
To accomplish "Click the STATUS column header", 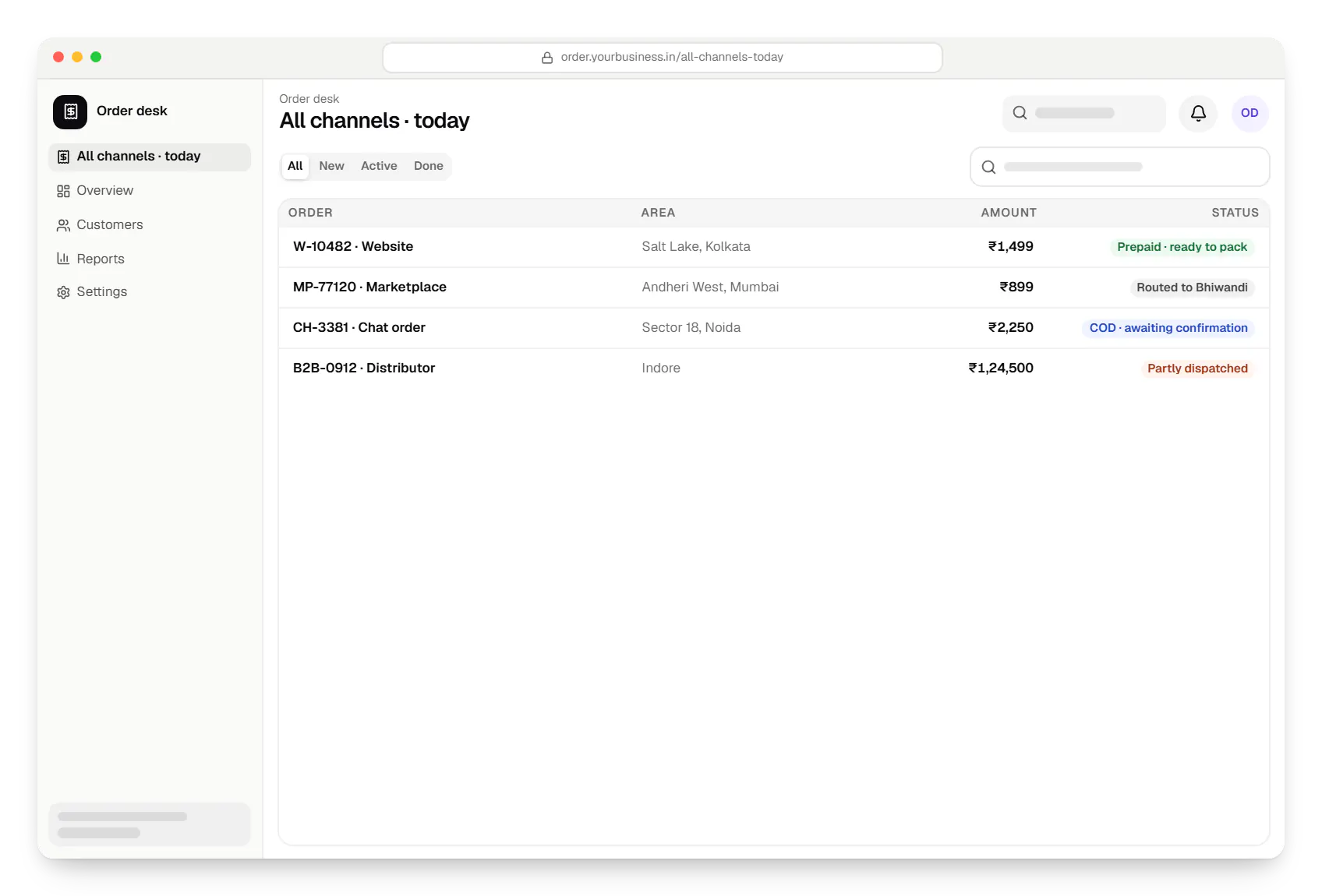I will click(x=1235, y=213).
